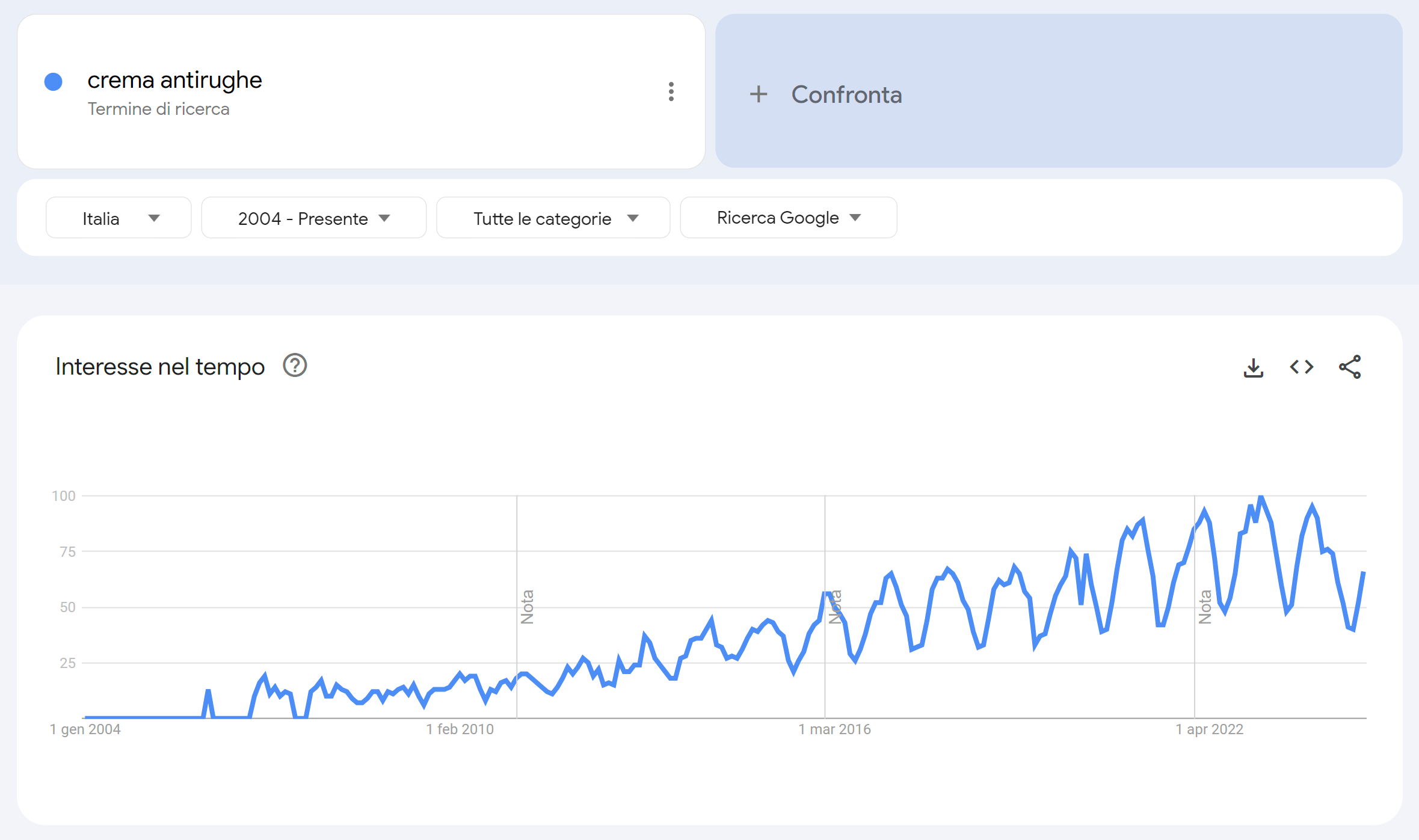Screen dimensions: 1419x840
Task: Click the Nota marker near 1 apr 2022
Action: pyautogui.click(x=1205, y=607)
